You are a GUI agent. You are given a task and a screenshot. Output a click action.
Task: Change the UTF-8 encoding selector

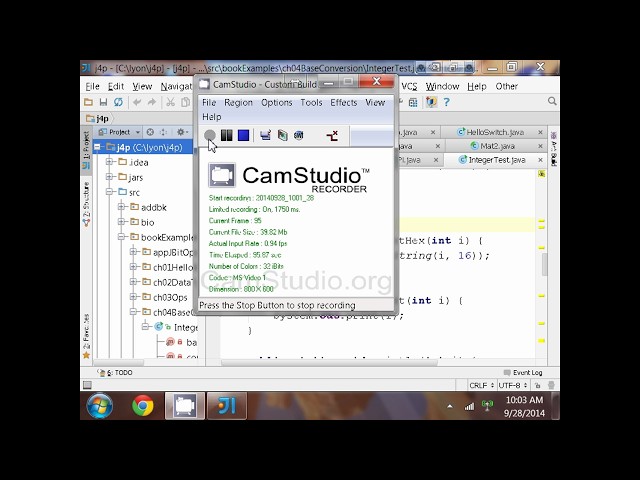(x=513, y=385)
